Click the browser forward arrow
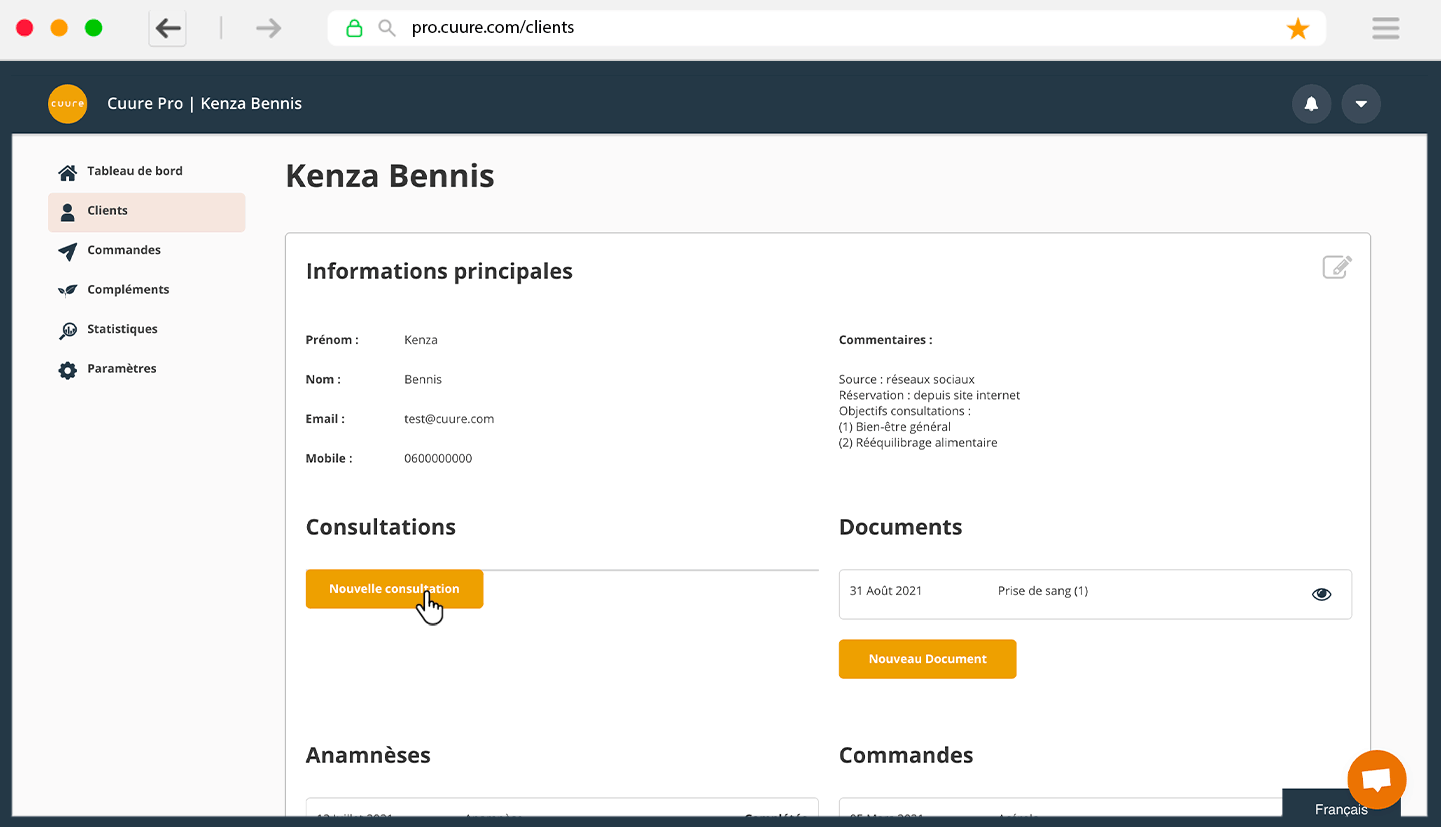This screenshot has width=1441, height=827. pos(268,28)
